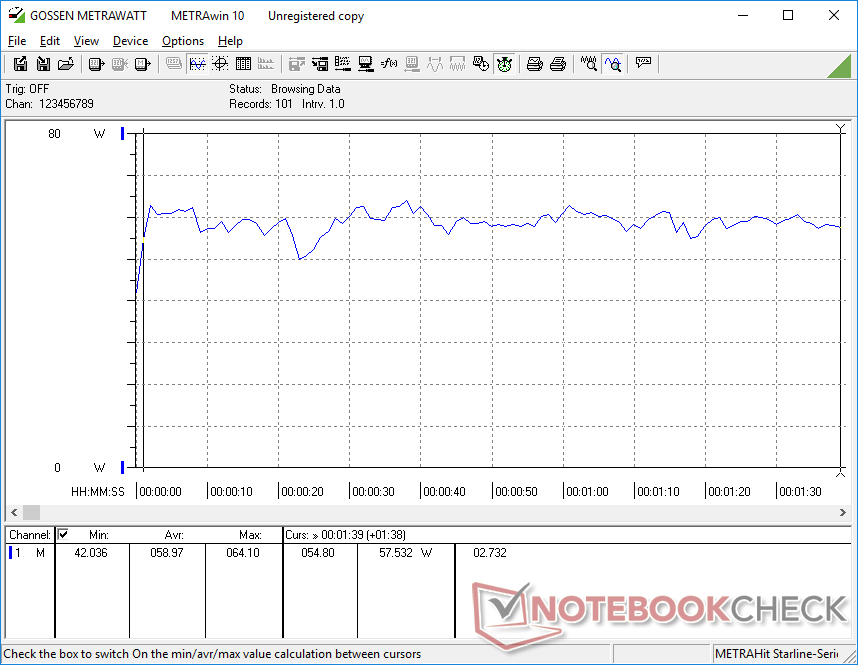Print graph with first printer icon
This screenshot has width=858, height=665.
[x=535, y=64]
